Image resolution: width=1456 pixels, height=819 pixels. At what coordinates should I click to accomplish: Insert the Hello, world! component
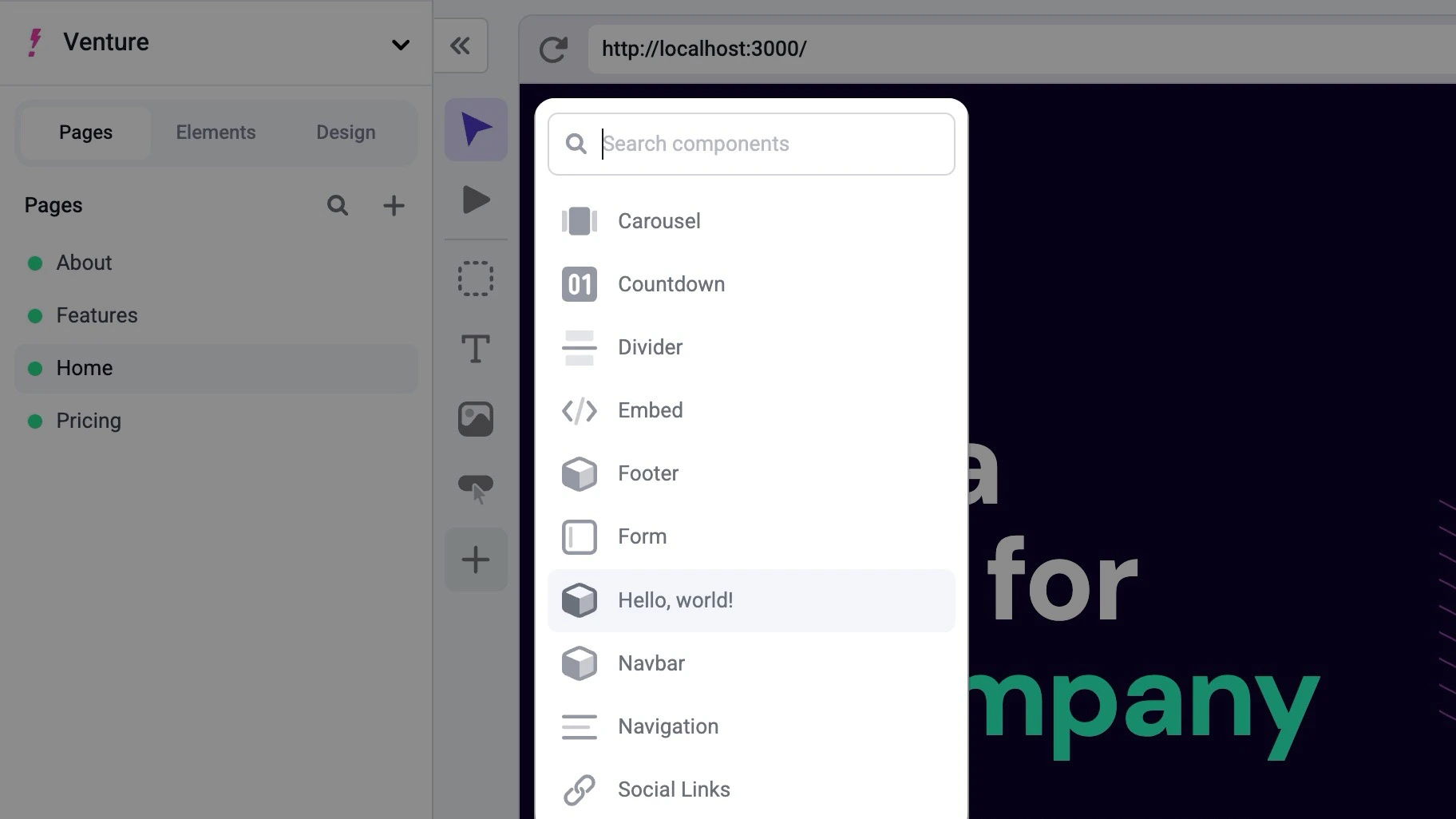click(x=675, y=599)
